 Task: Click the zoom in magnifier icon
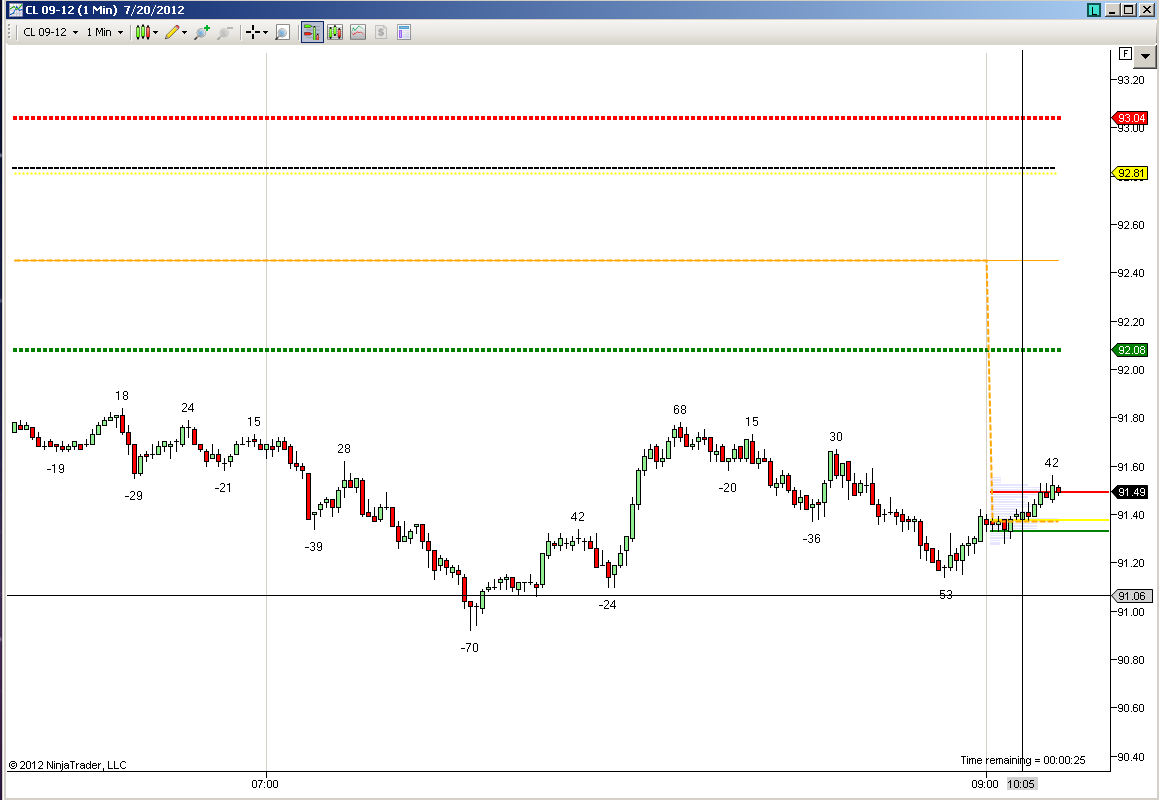click(x=202, y=33)
